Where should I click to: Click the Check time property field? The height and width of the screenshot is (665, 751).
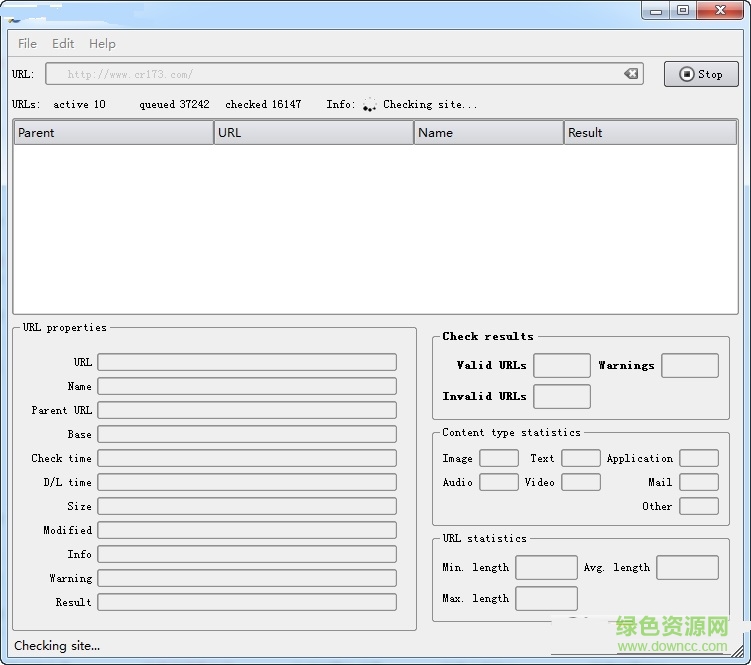[246, 458]
